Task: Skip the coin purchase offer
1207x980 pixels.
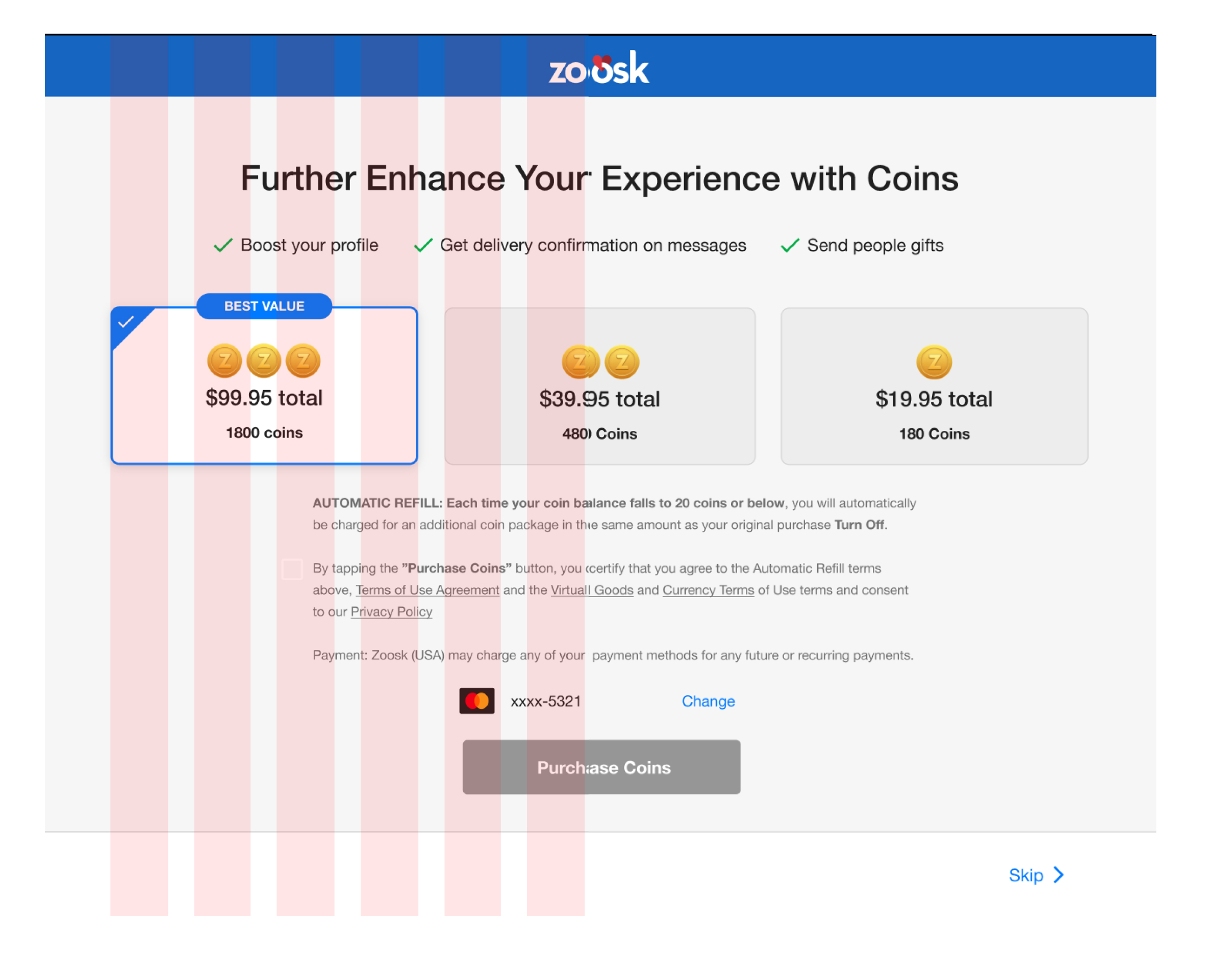Action: (1026, 875)
